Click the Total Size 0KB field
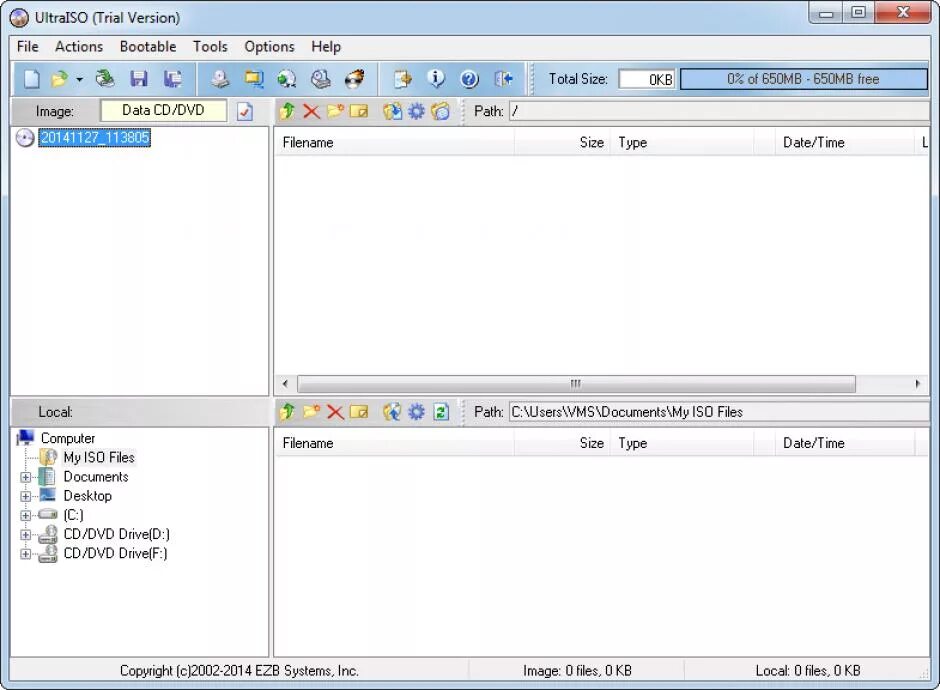Screen dimensions: 940x690 click(x=646, y=79)
